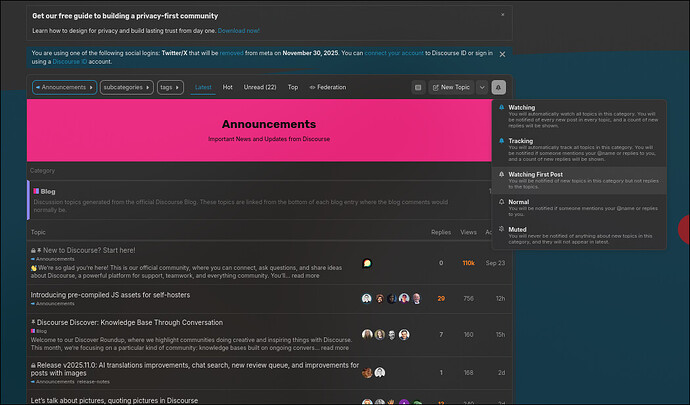This screenshot has width=690, height=405.
Task: Expand the subcategories dropdown
Action: coord(127,87)
